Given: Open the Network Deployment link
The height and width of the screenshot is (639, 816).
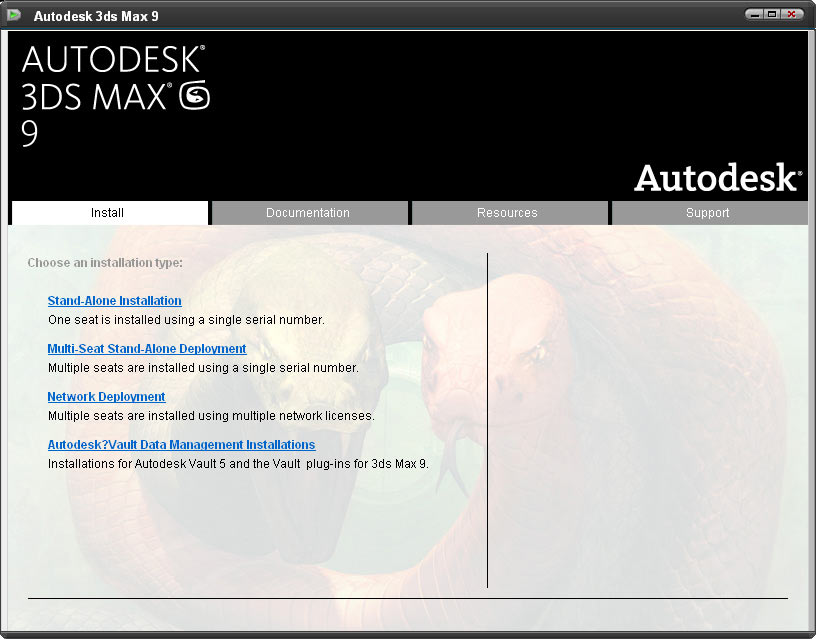Looking at the screenshot, I should point(106,397).
